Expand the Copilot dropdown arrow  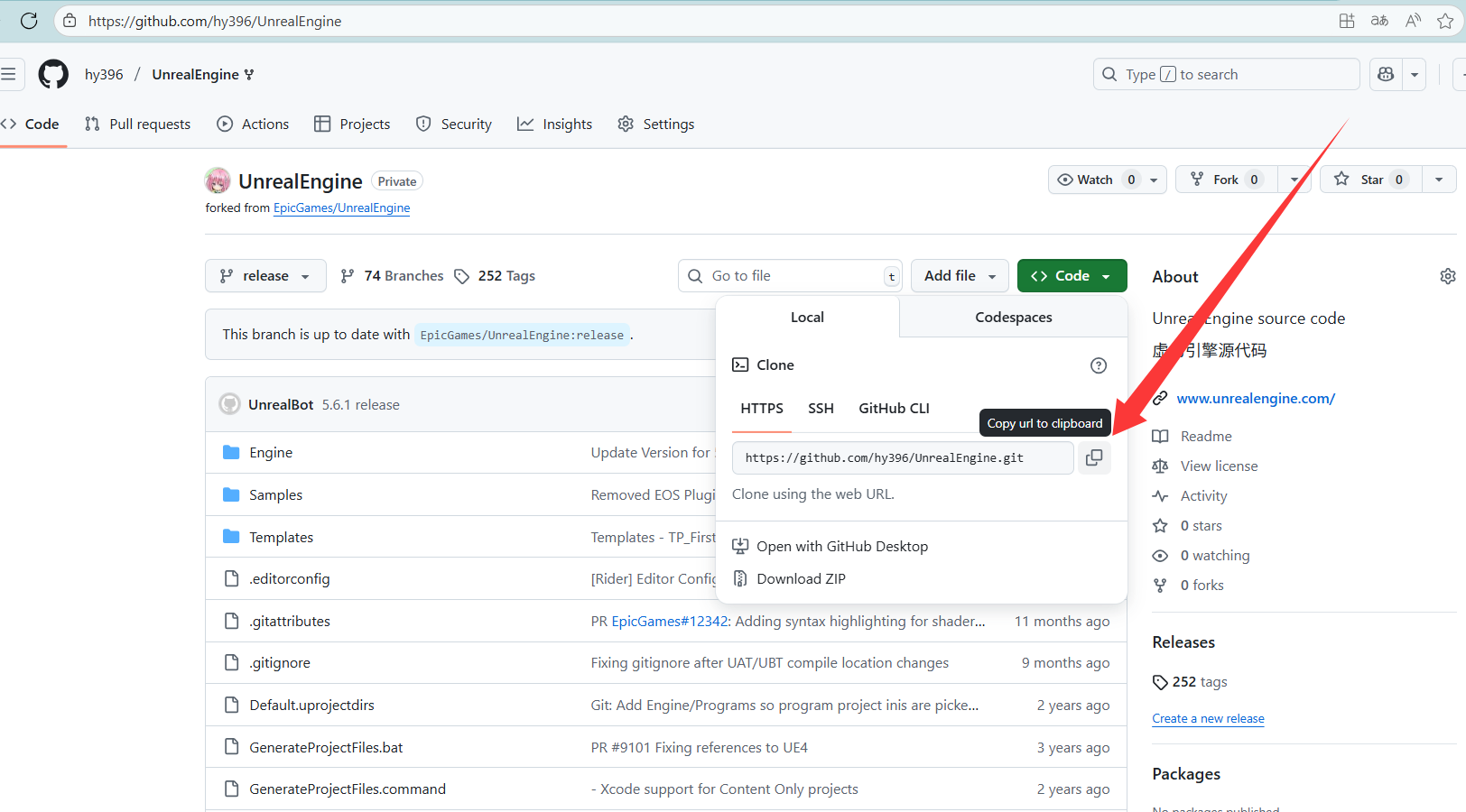(x=1415, y=74)
